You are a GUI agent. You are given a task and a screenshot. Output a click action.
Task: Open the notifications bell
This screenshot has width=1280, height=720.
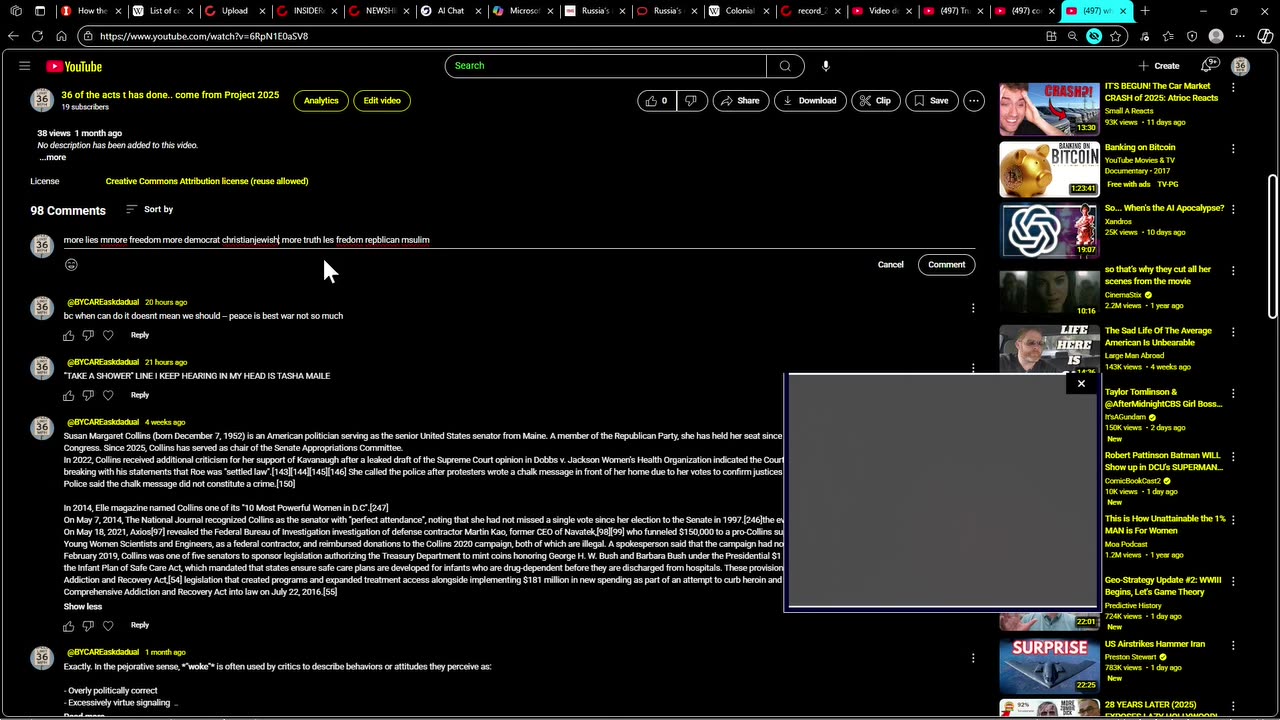tap(1208, 66)
